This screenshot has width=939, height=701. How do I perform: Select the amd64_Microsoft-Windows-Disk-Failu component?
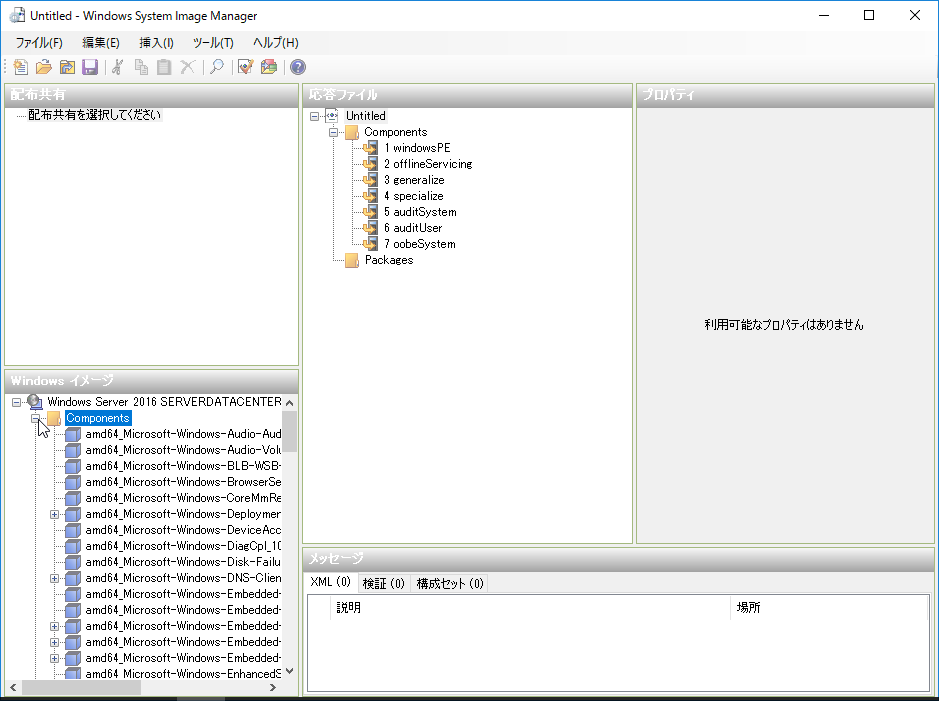click(x=183, y=562)
